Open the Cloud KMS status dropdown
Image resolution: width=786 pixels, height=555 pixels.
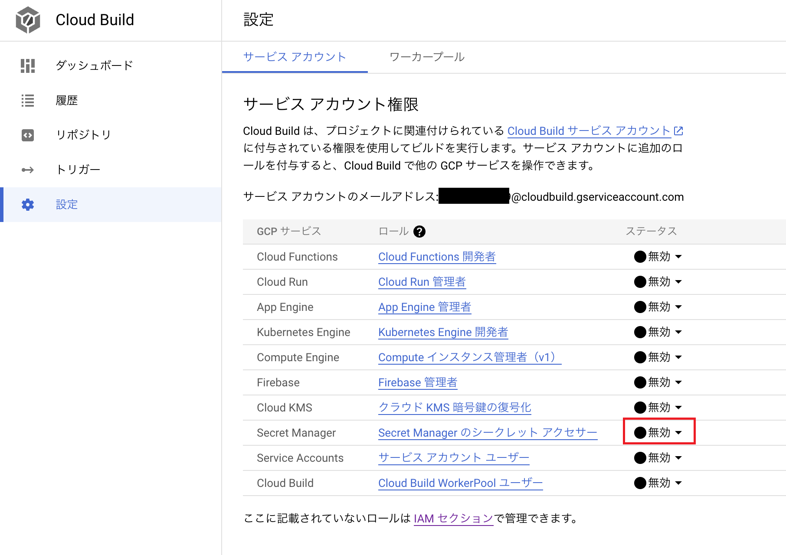point(658,407)
